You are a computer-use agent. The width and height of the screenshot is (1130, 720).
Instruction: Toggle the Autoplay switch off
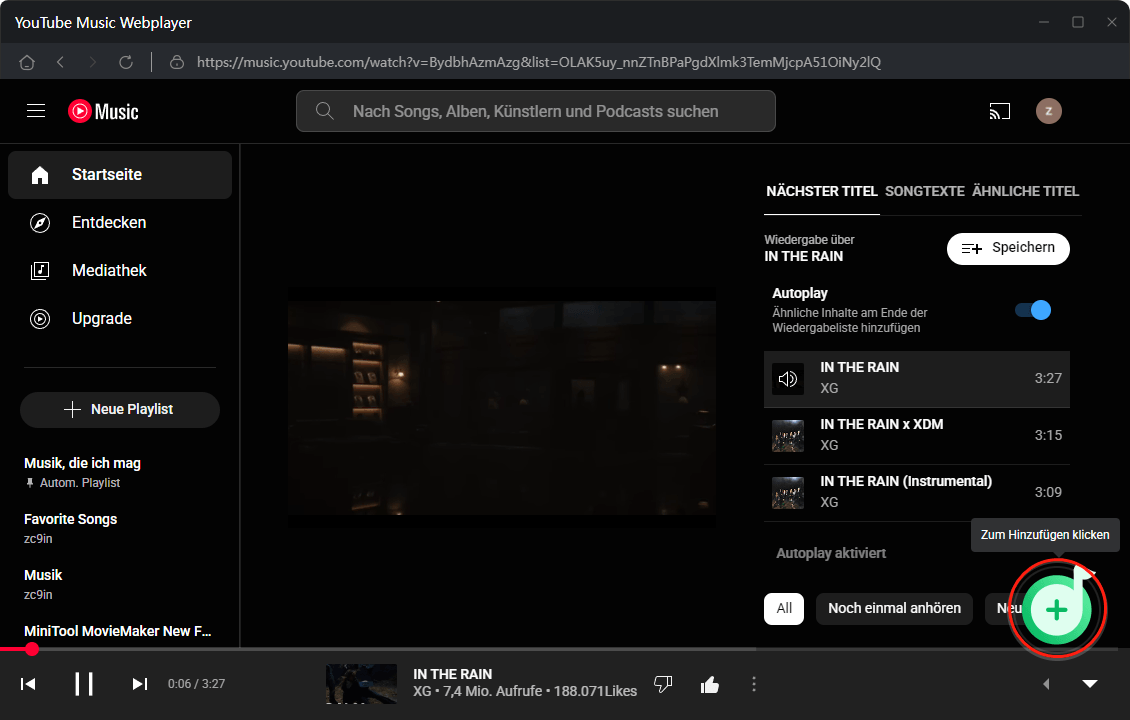pos(1033,310)
